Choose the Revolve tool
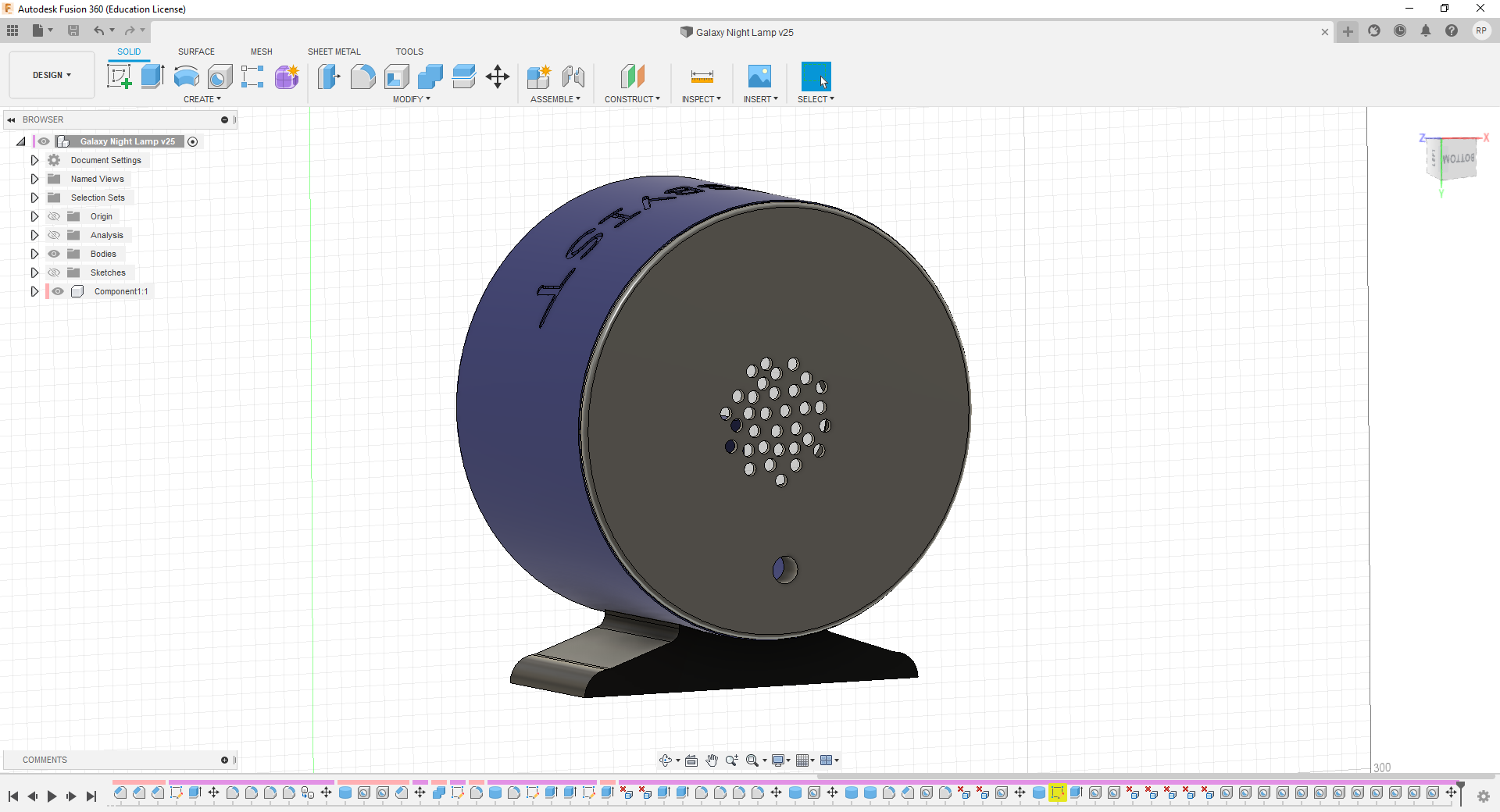The height and width of the screenshot is (812, 1500). click(x=186, y=77)
